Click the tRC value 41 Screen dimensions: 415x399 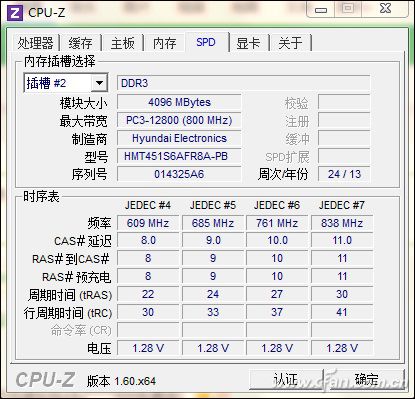coord(342,312)
